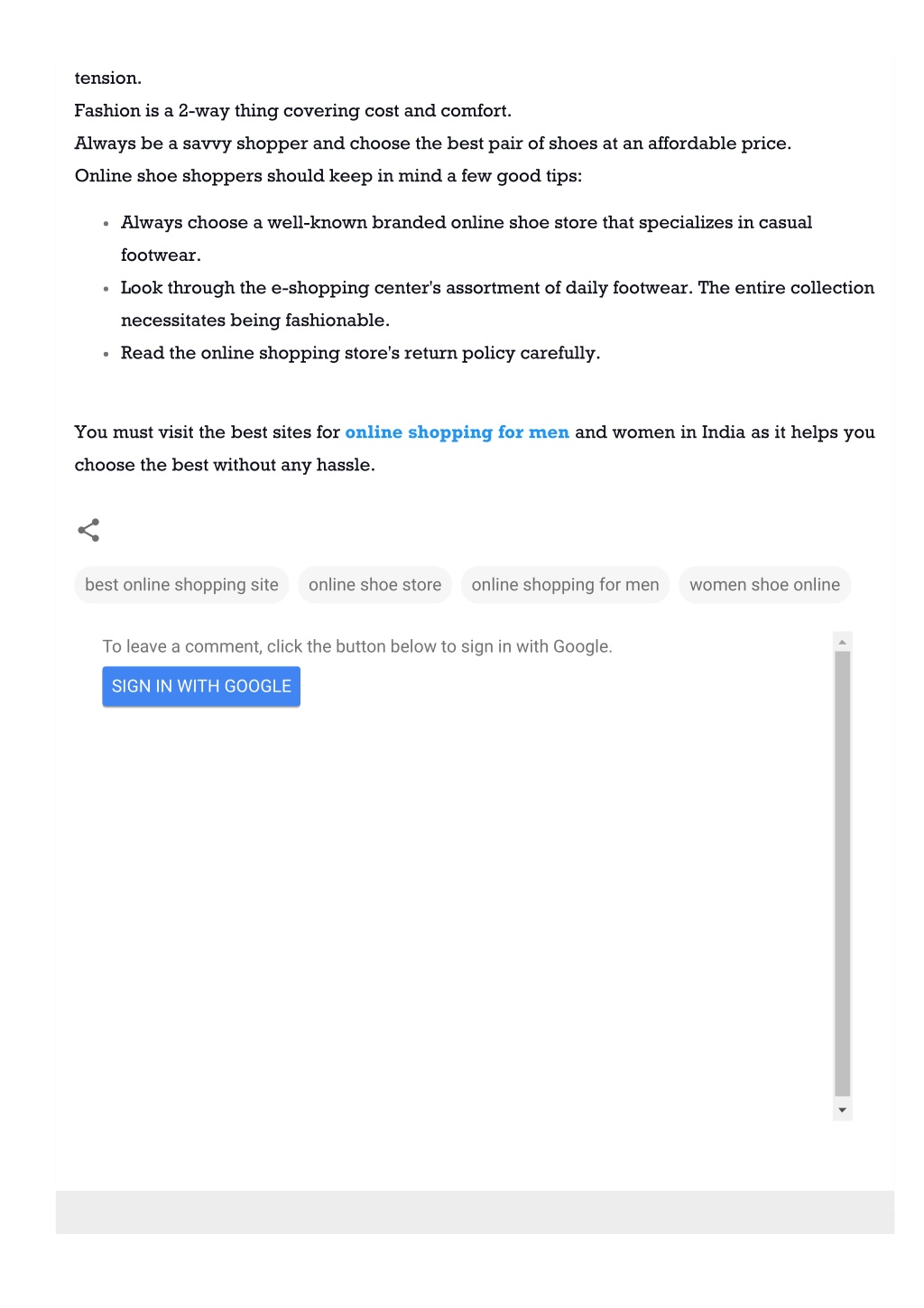Screen dimensions: 924x1308
Task: Click the 'Fashion is a 2-way thing' sentence
Action: 293,111
